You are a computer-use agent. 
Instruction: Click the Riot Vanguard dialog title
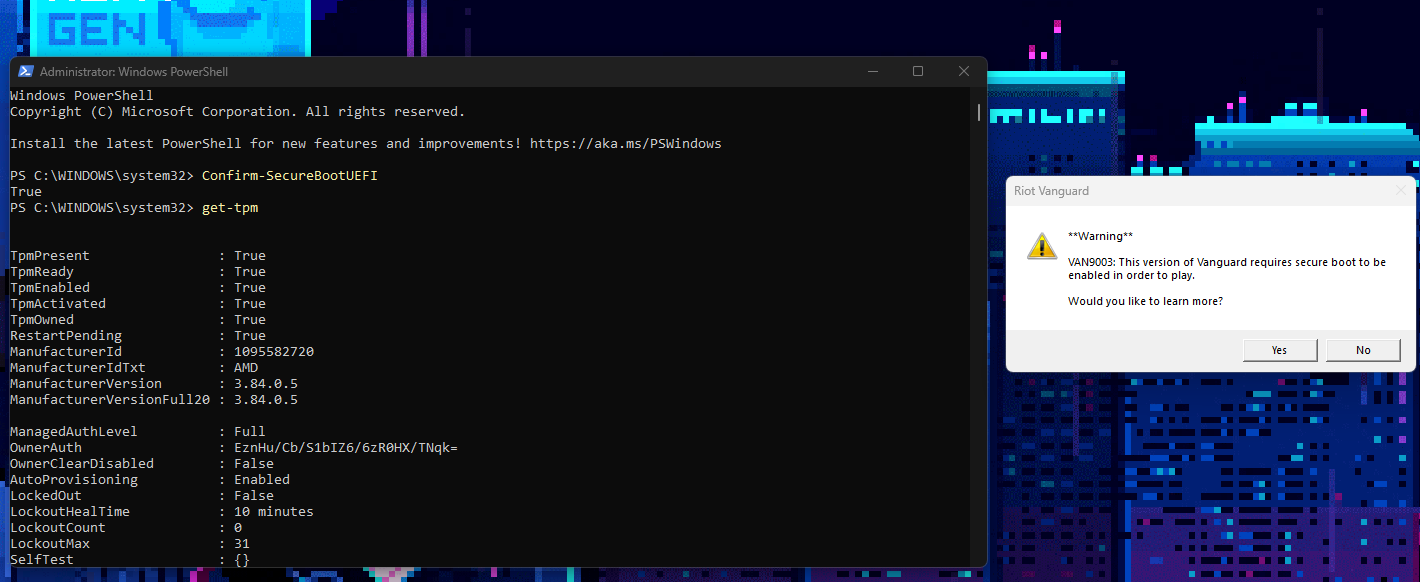[x=1051, y=191]
